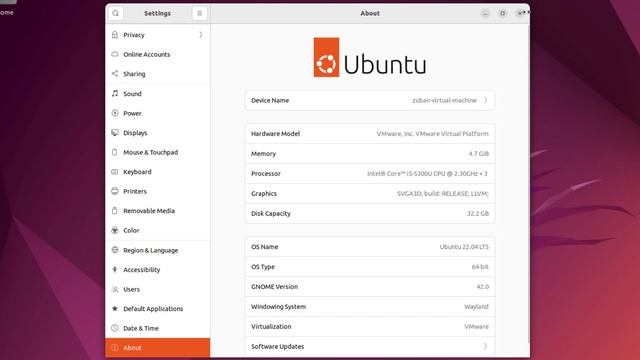
Task: Click the Online Accounts cloud icon
Action: (115, 54)
